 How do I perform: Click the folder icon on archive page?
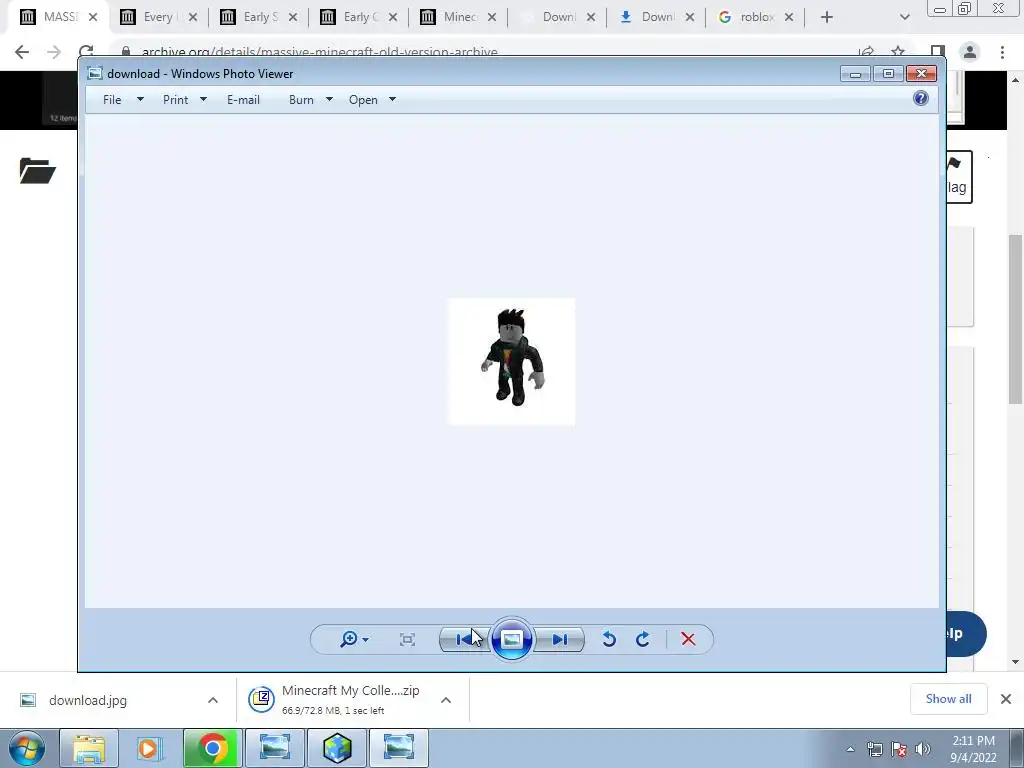tap(37, 170)
